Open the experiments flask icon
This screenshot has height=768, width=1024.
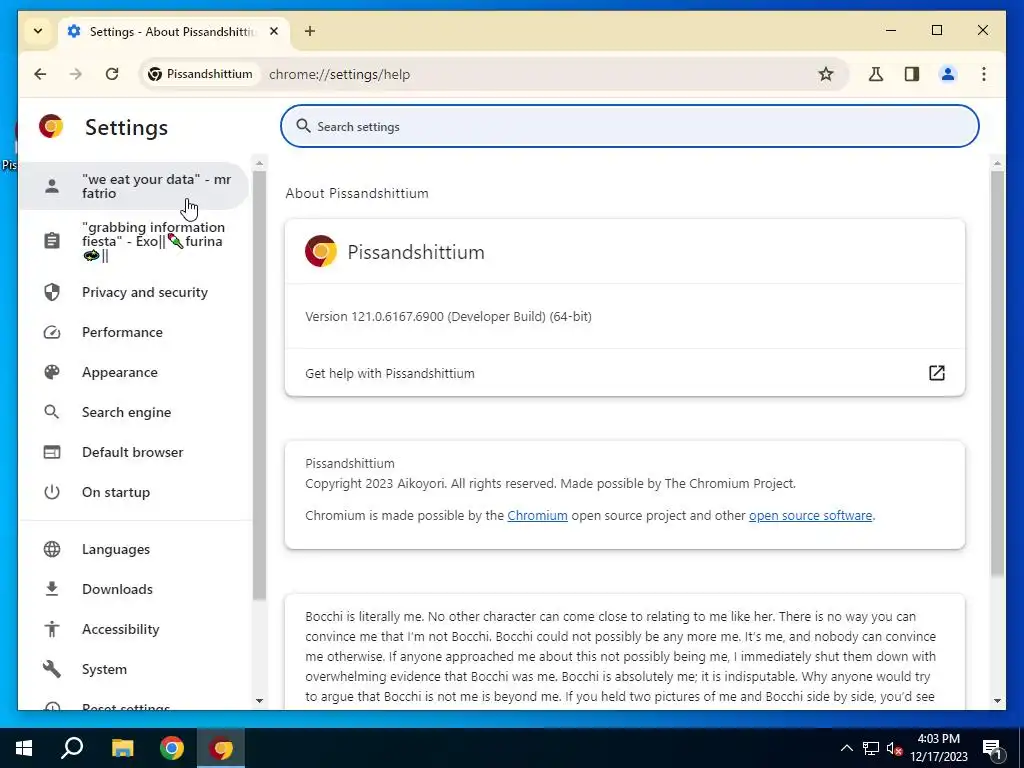pyautogui.click(x=876, y=74)
